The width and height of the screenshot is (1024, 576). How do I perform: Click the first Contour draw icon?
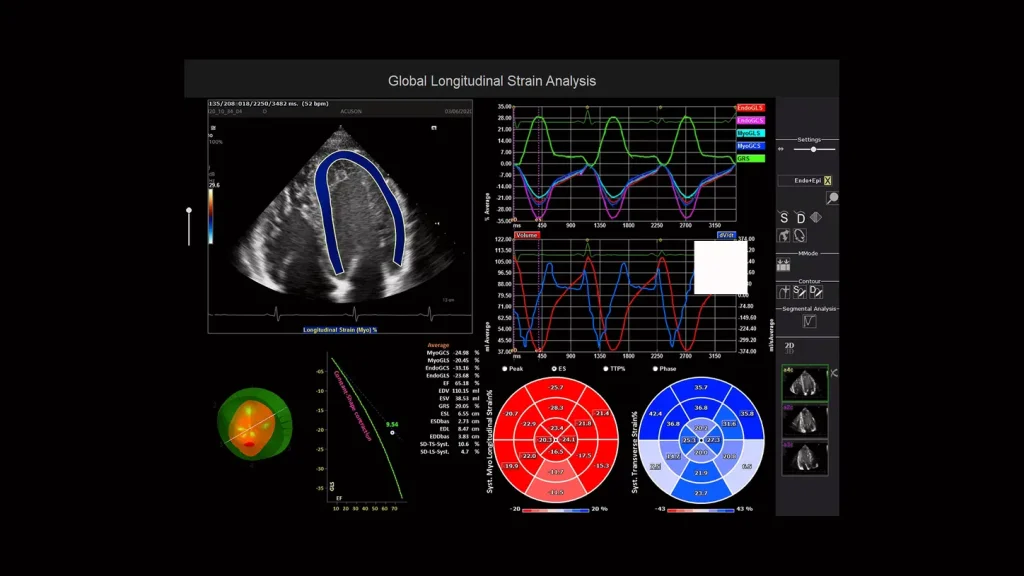tap(784, 292)
